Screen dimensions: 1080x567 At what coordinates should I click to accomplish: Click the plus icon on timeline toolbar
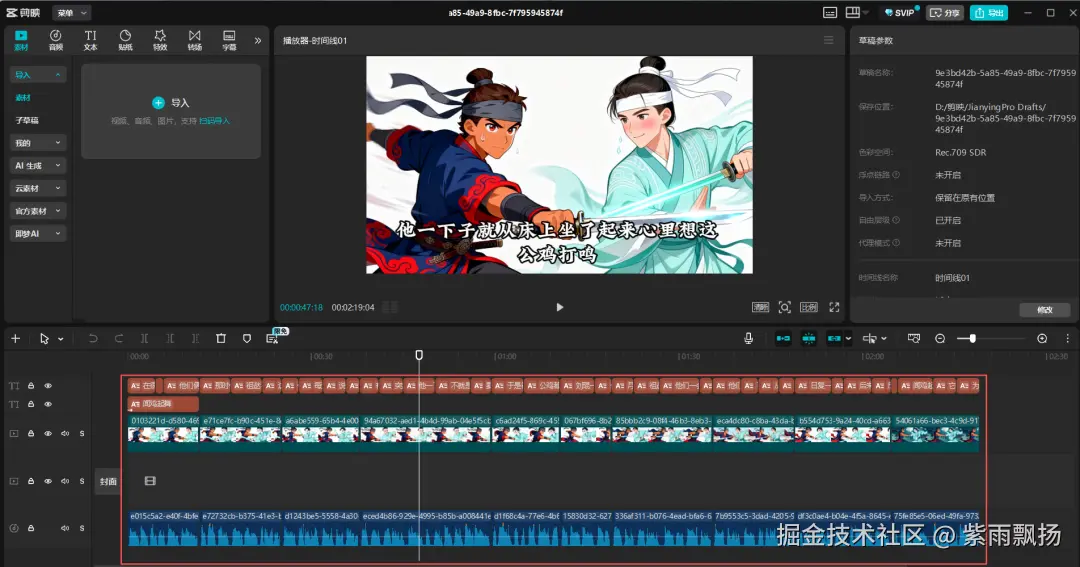(15, 338)
